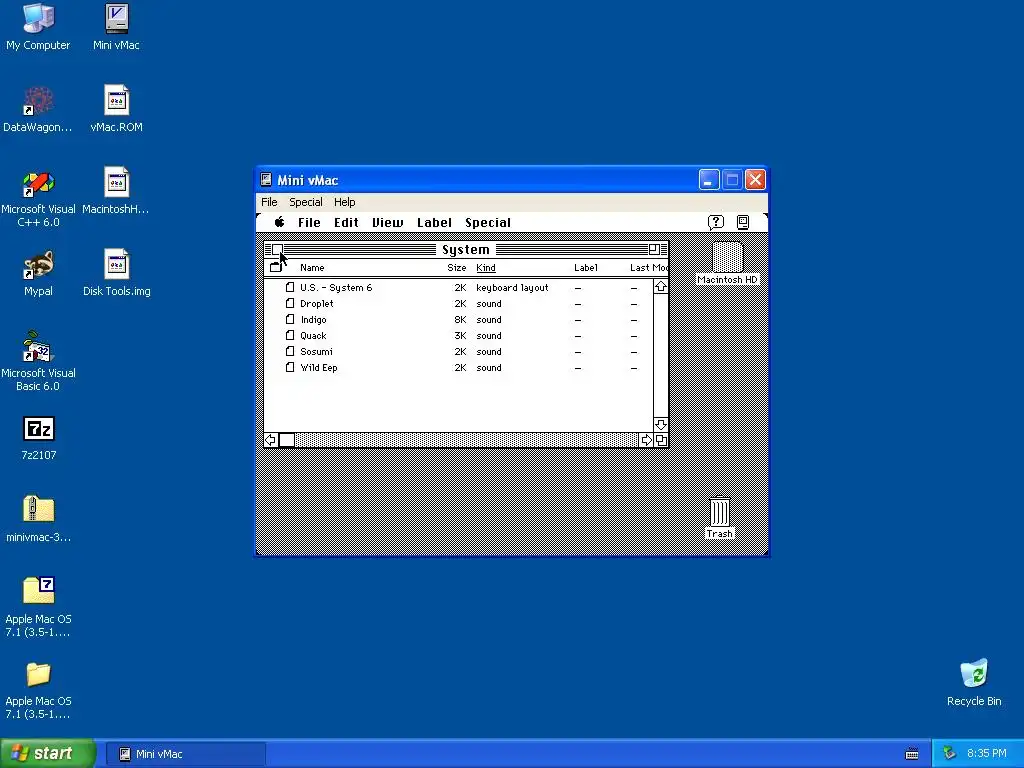Open Mini vMac window File menu
This screenshot has height=768, width=1024.
point(269,202)
